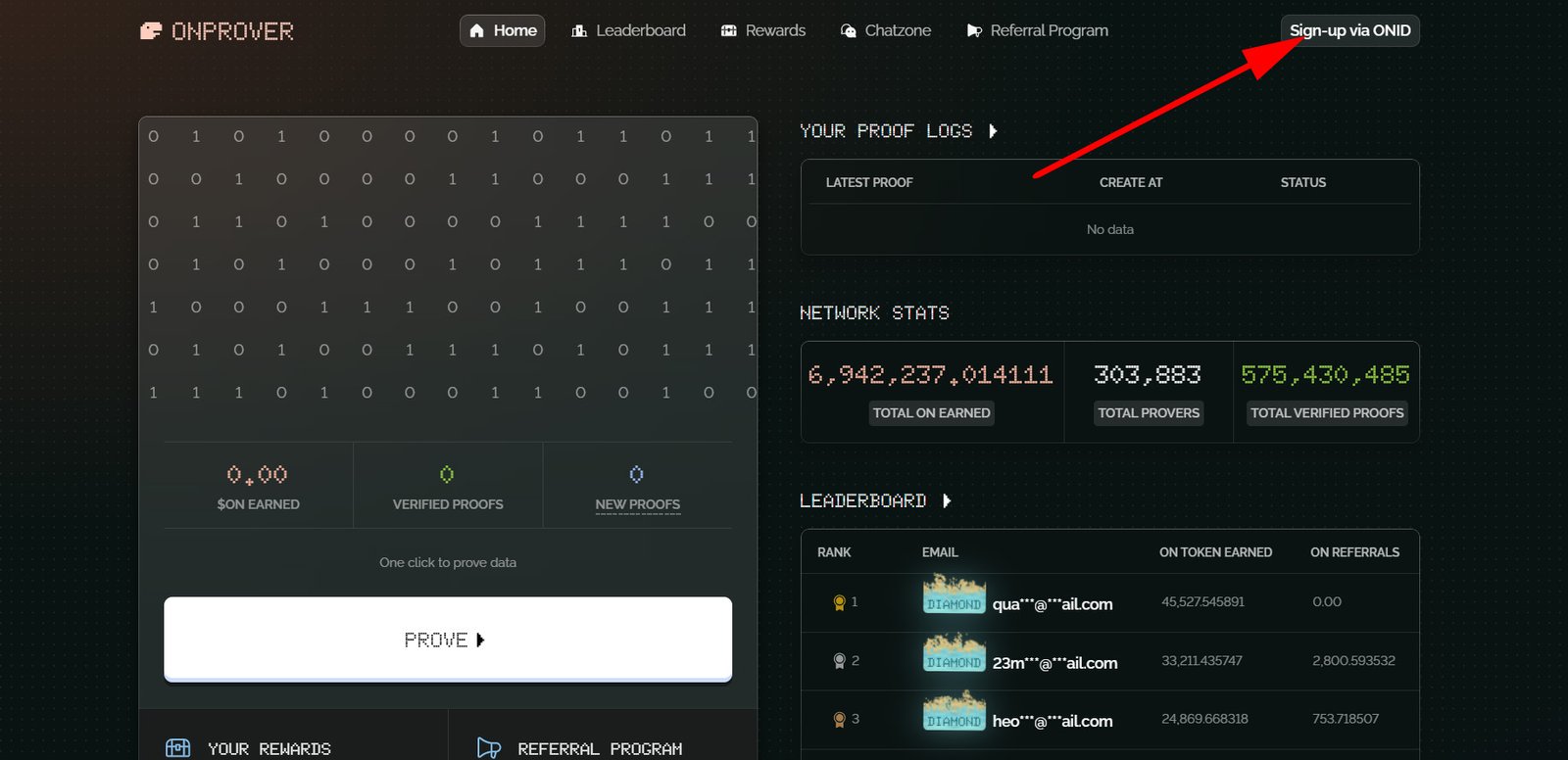
Task: Click the Diamond badge of rank 2 user
Action: (954, 653)
